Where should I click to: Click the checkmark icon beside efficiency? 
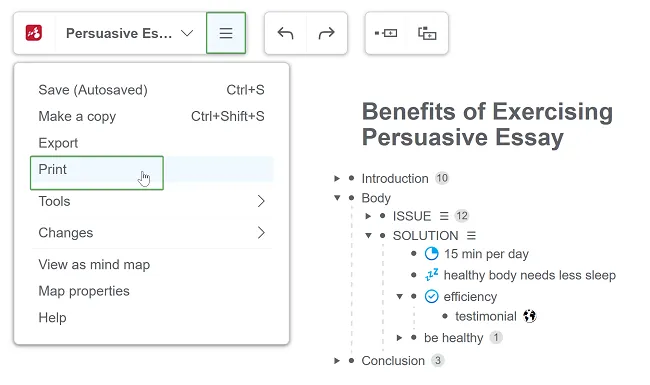click(432, 296)
